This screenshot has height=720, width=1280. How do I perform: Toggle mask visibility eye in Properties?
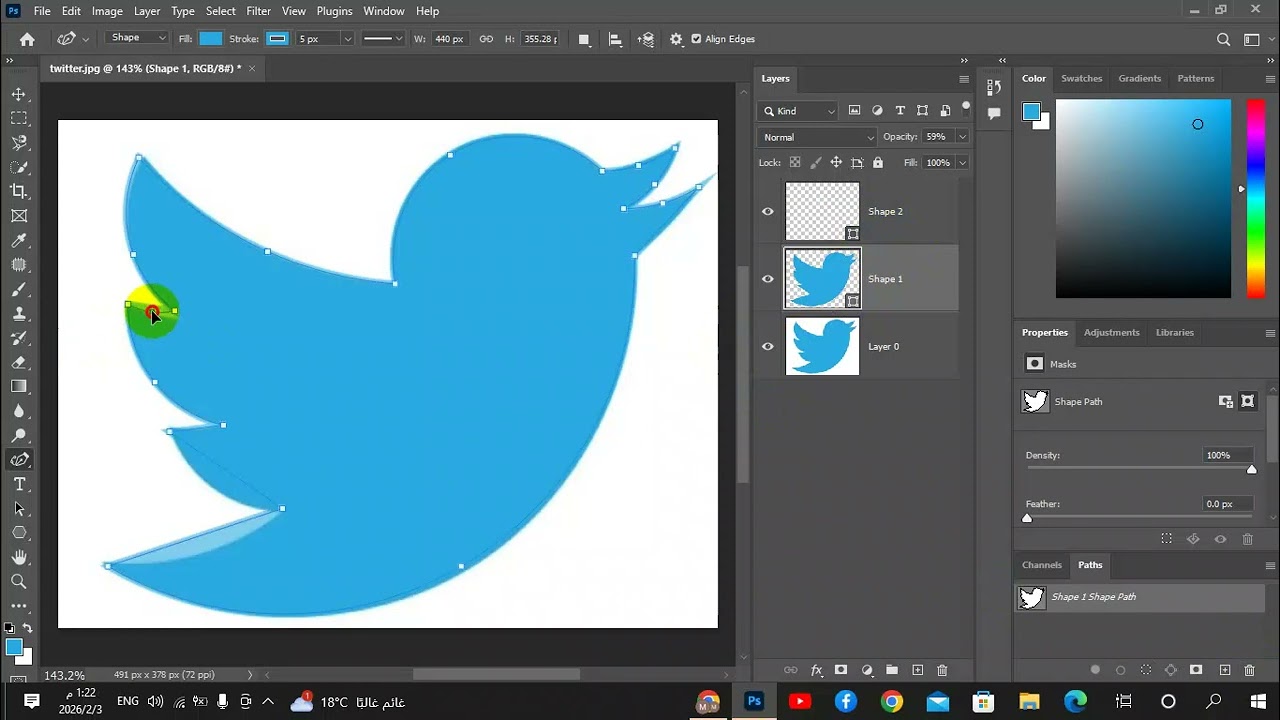(1220, 539)
